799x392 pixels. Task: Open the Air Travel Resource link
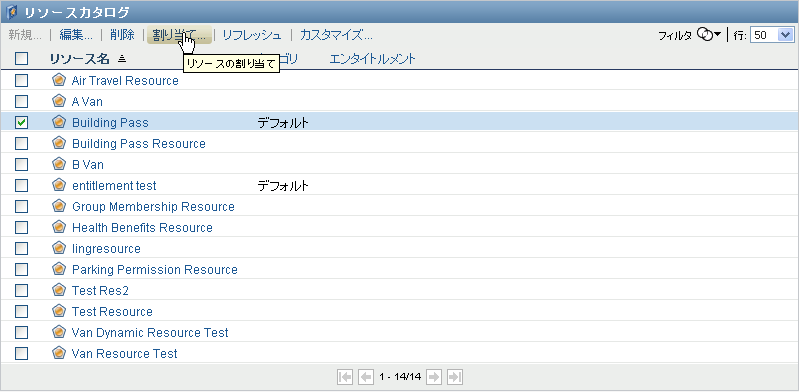point(125,81)
